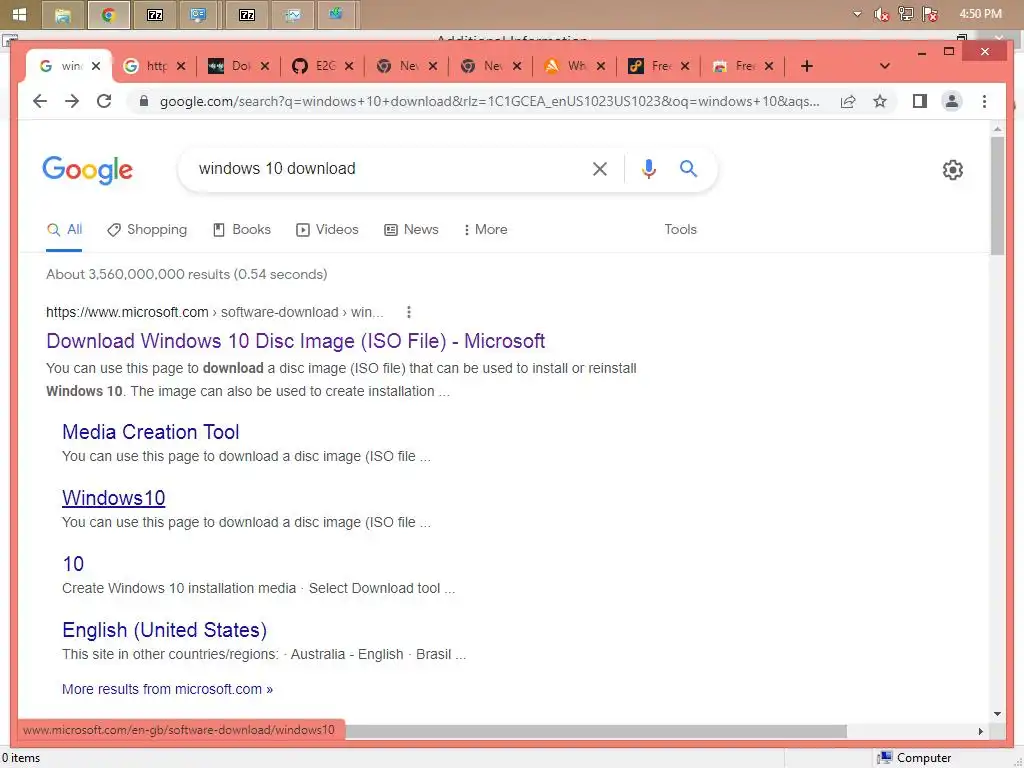Open options dots for microsoft.com result

pos(409,312)
